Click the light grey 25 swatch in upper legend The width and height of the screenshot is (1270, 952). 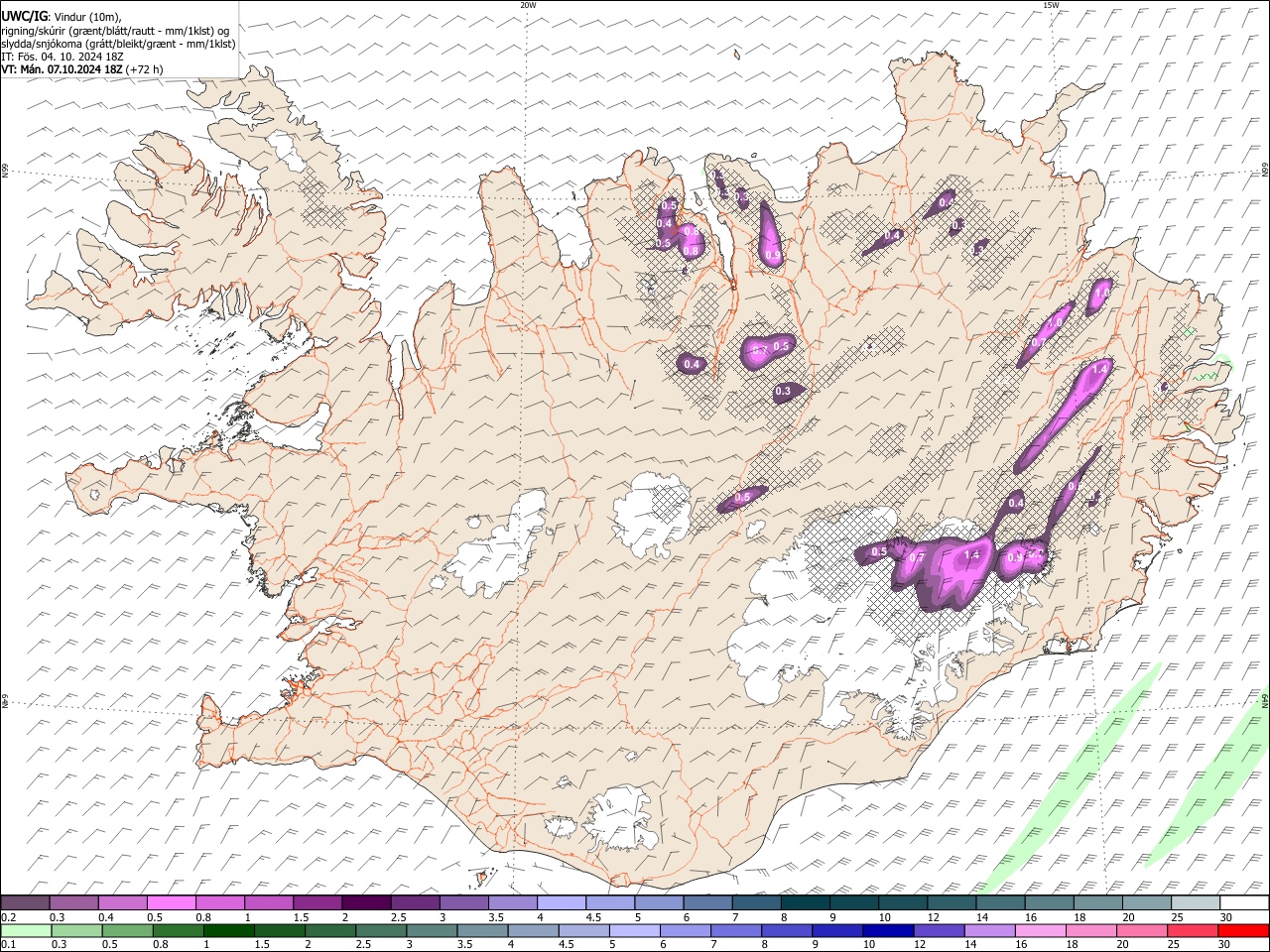[x=1196, y=902]
